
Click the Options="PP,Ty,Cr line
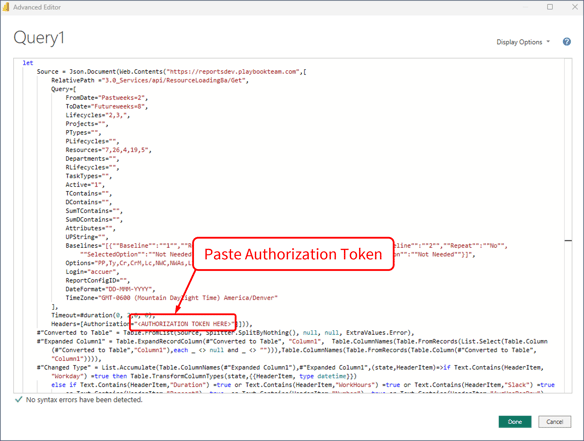(x=128, y=263)
